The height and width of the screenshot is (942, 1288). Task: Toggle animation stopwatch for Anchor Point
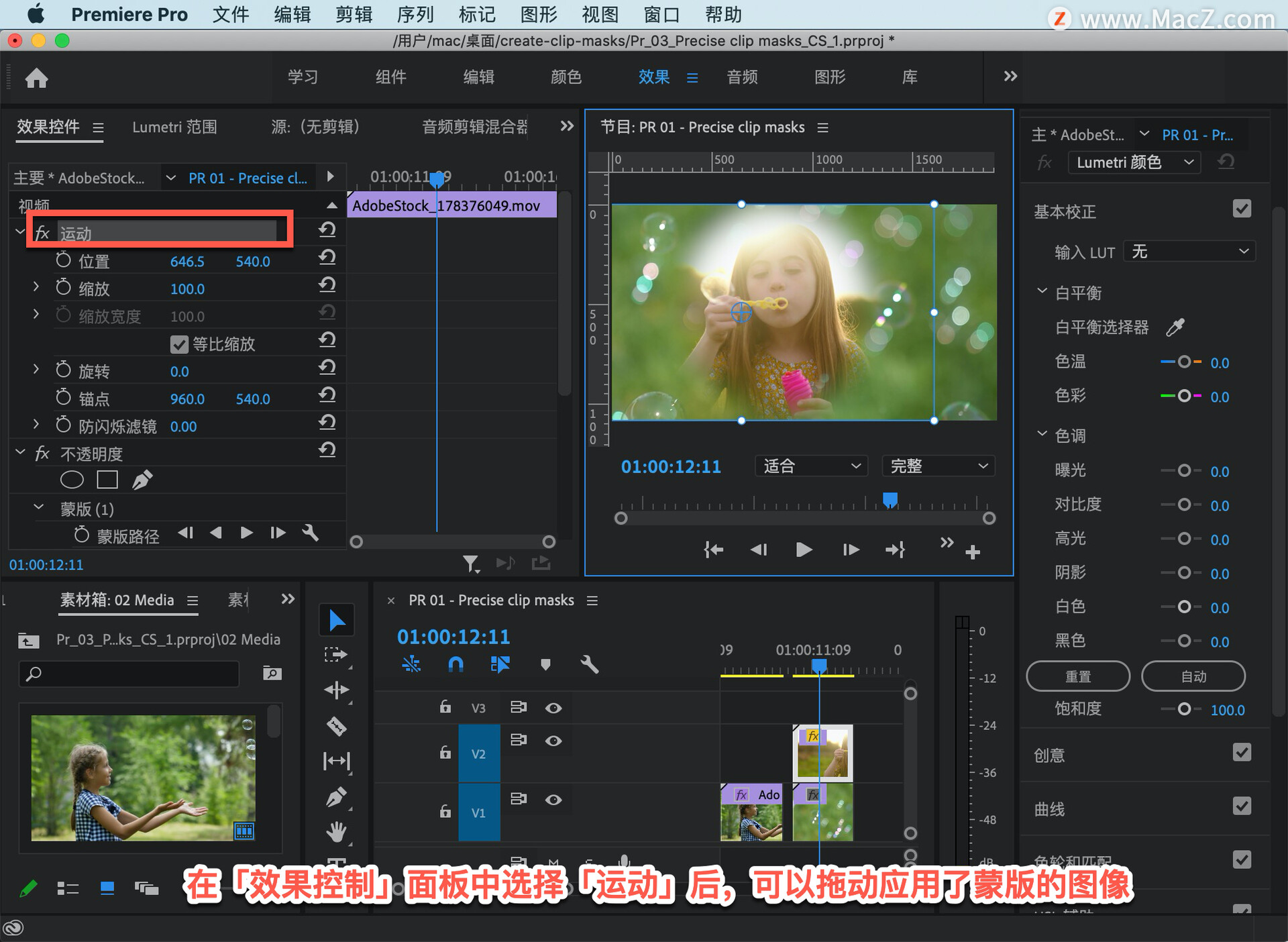pos(63,397)
